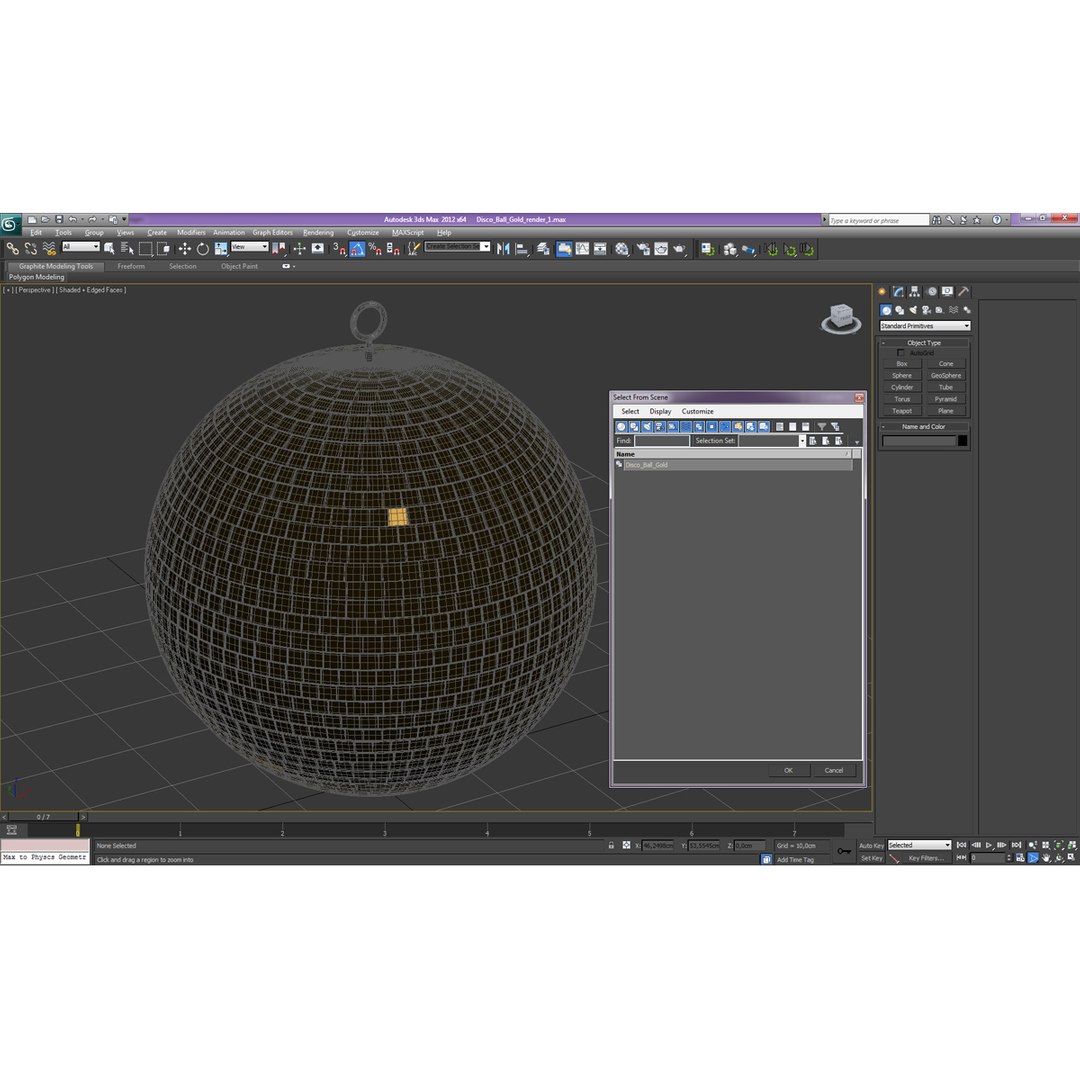Open the Edit menu
This screenshot has height=1080, width=1080.
pos(36,233)
